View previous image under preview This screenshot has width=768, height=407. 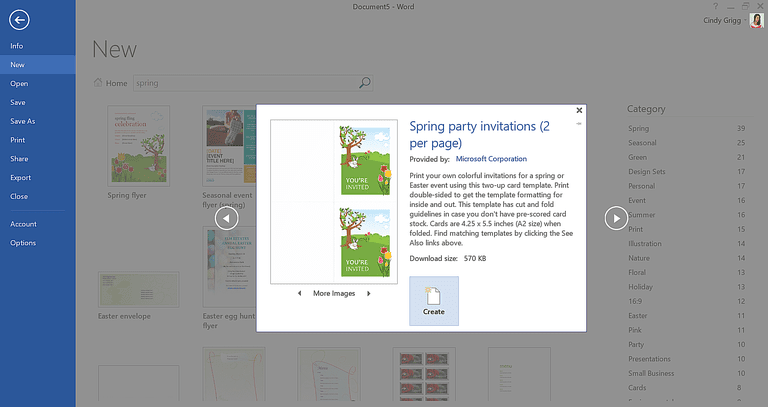(x=300, y=293)
